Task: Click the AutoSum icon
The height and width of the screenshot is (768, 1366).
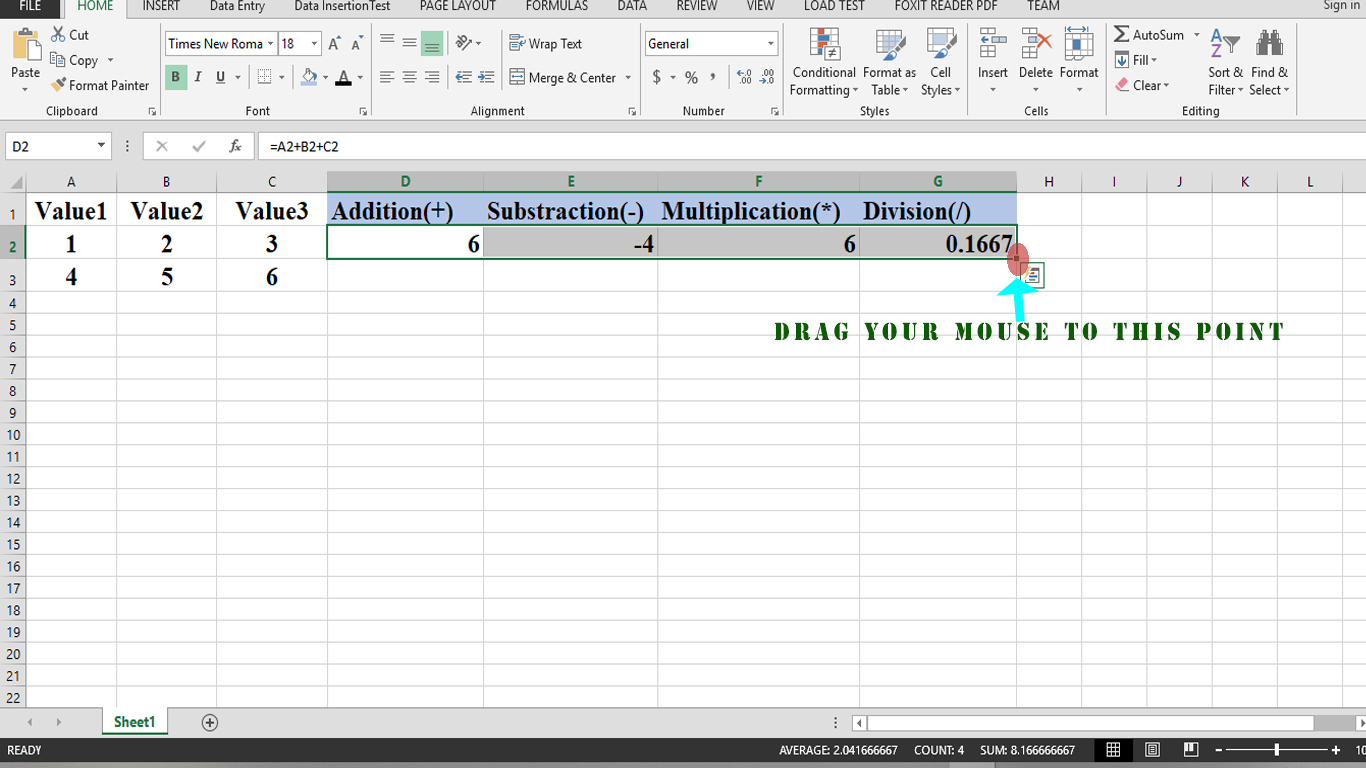Action: coord(1121,34)
